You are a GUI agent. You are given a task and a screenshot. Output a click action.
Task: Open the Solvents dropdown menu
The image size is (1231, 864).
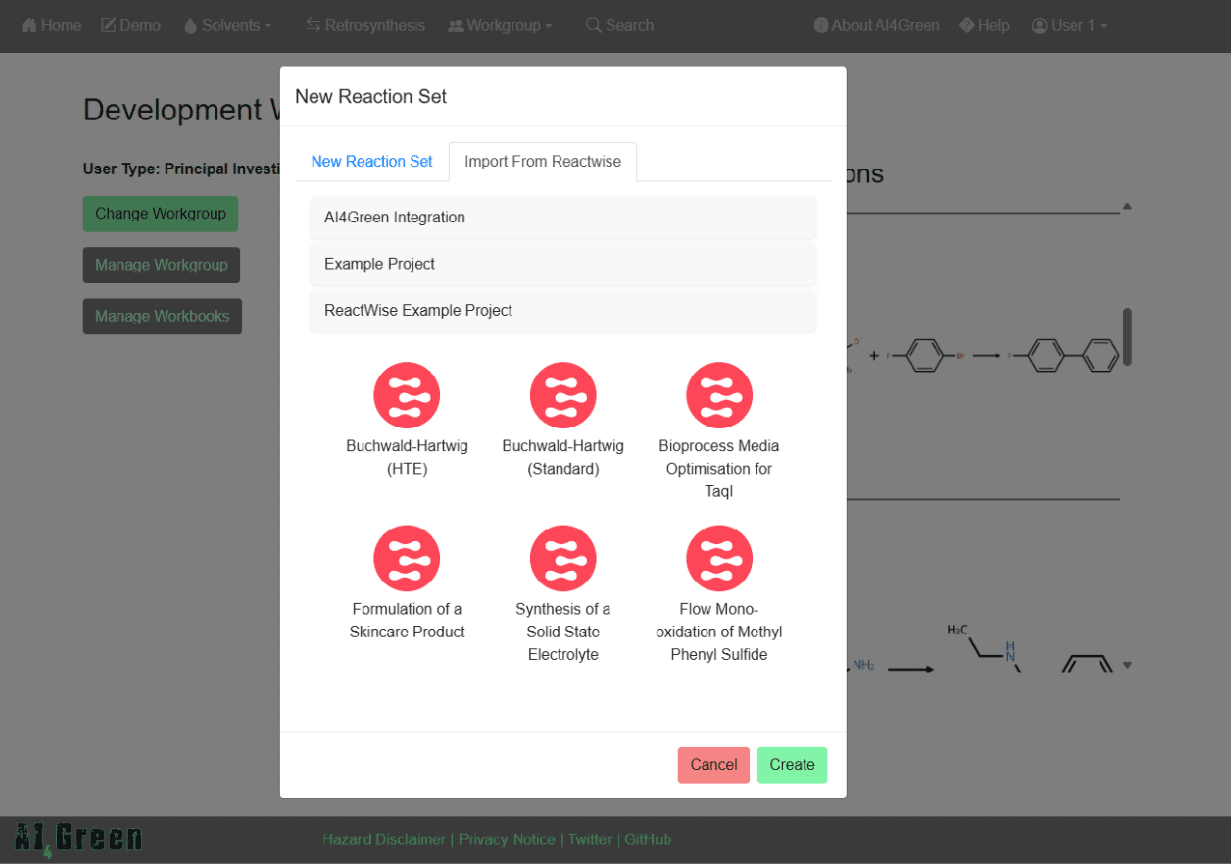(227, 25)
